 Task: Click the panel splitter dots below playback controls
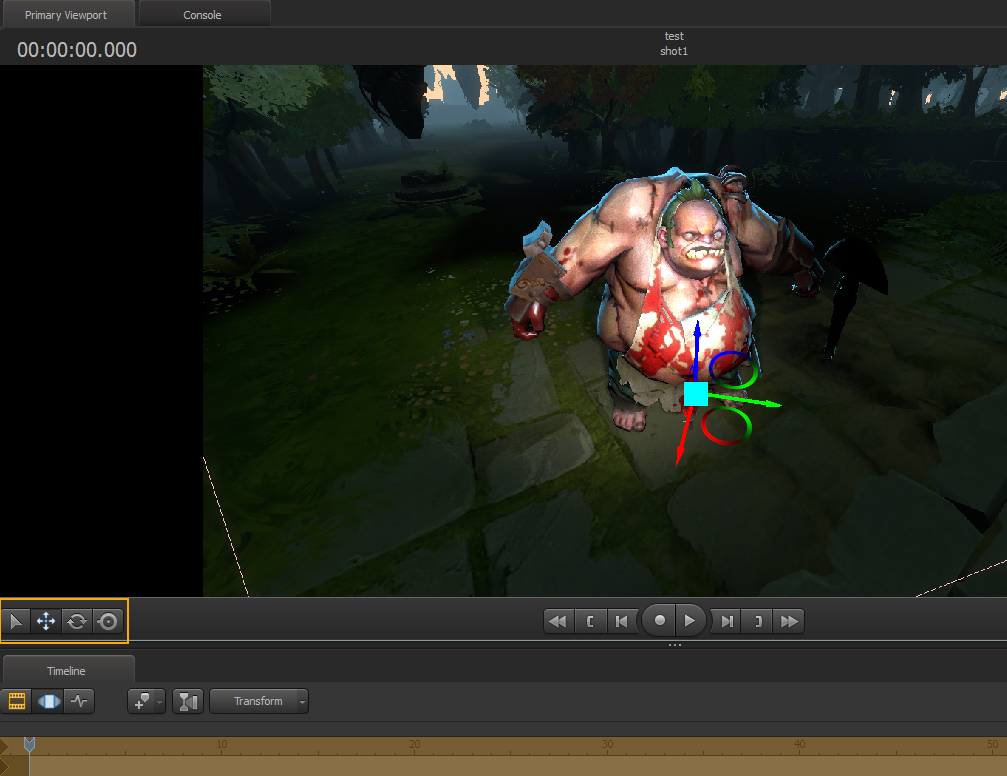point(674,644)
